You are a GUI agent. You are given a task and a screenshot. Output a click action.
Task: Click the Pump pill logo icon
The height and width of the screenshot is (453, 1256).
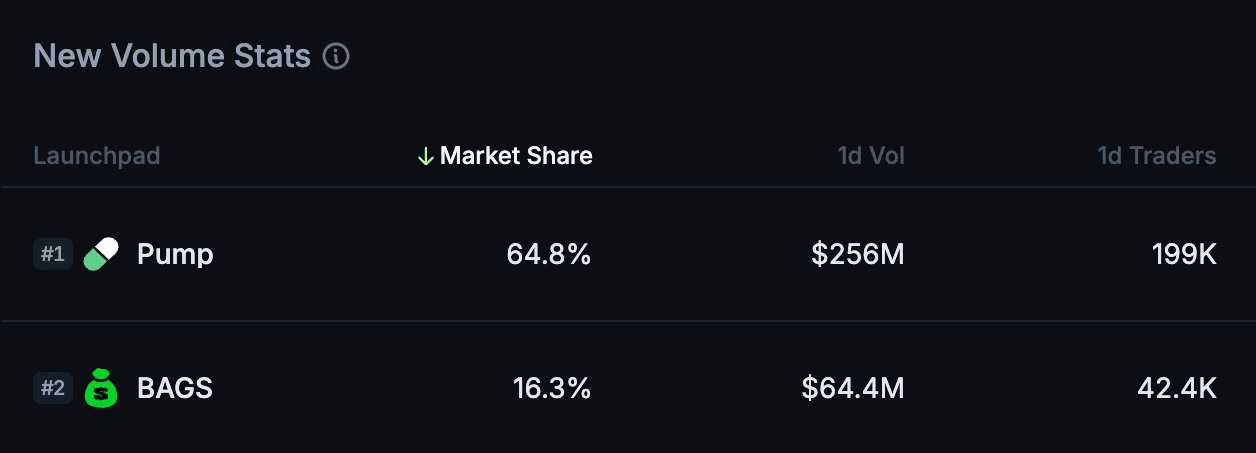pyautogui.click(x=101, y=255)
